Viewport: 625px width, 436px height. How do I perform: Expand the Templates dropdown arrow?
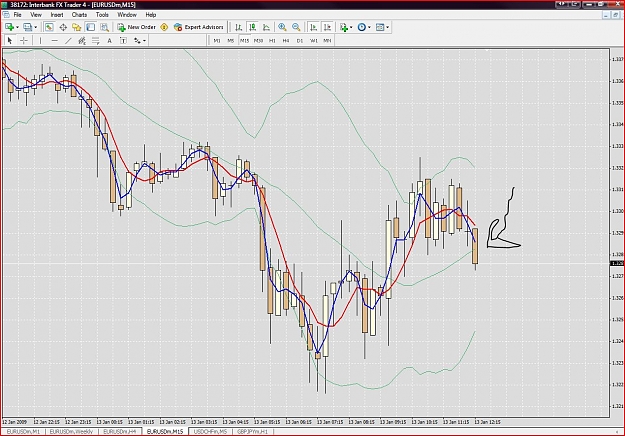pyautogui.click(x=387, y=27)
